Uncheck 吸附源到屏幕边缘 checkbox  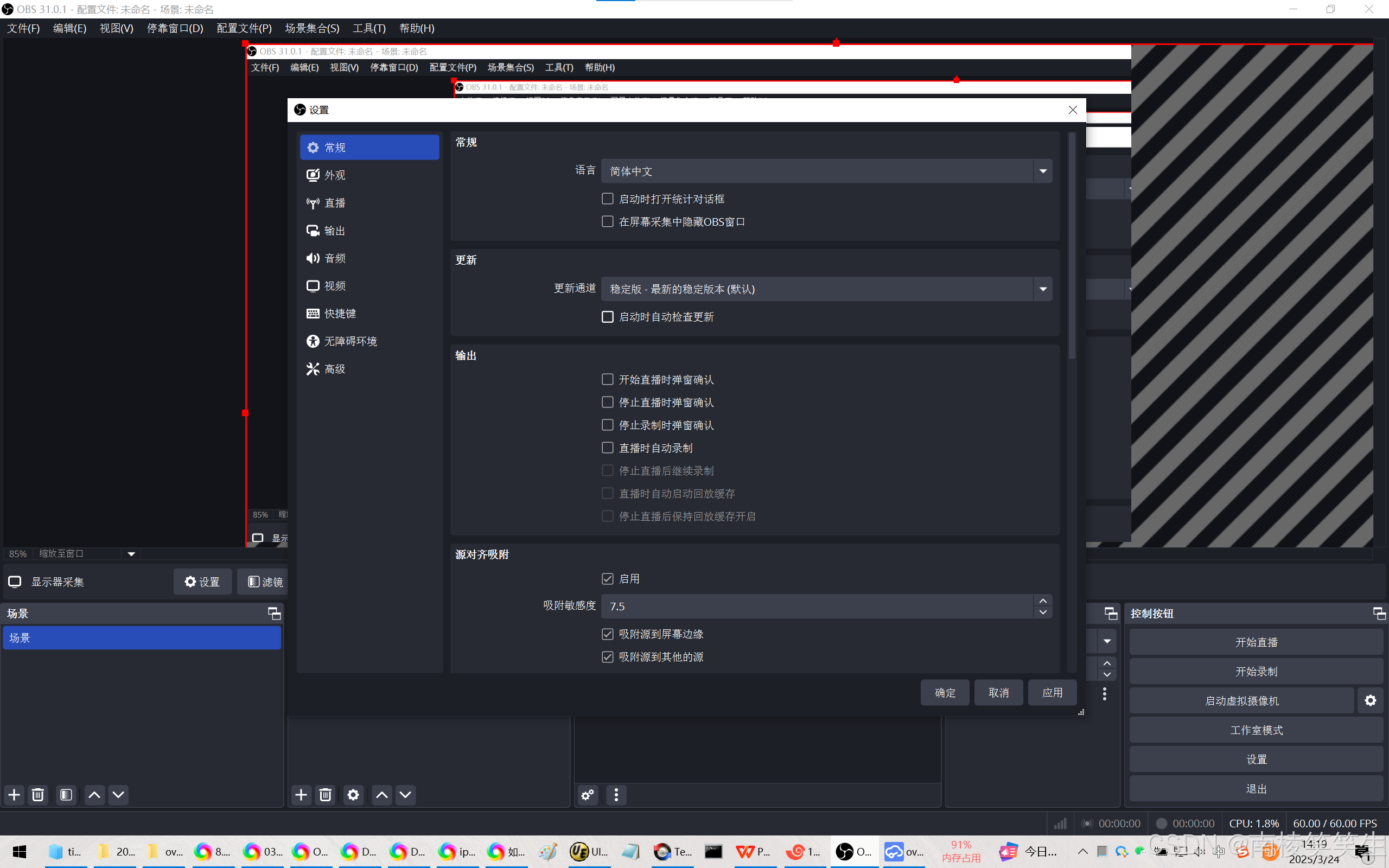tap(607, 634)
